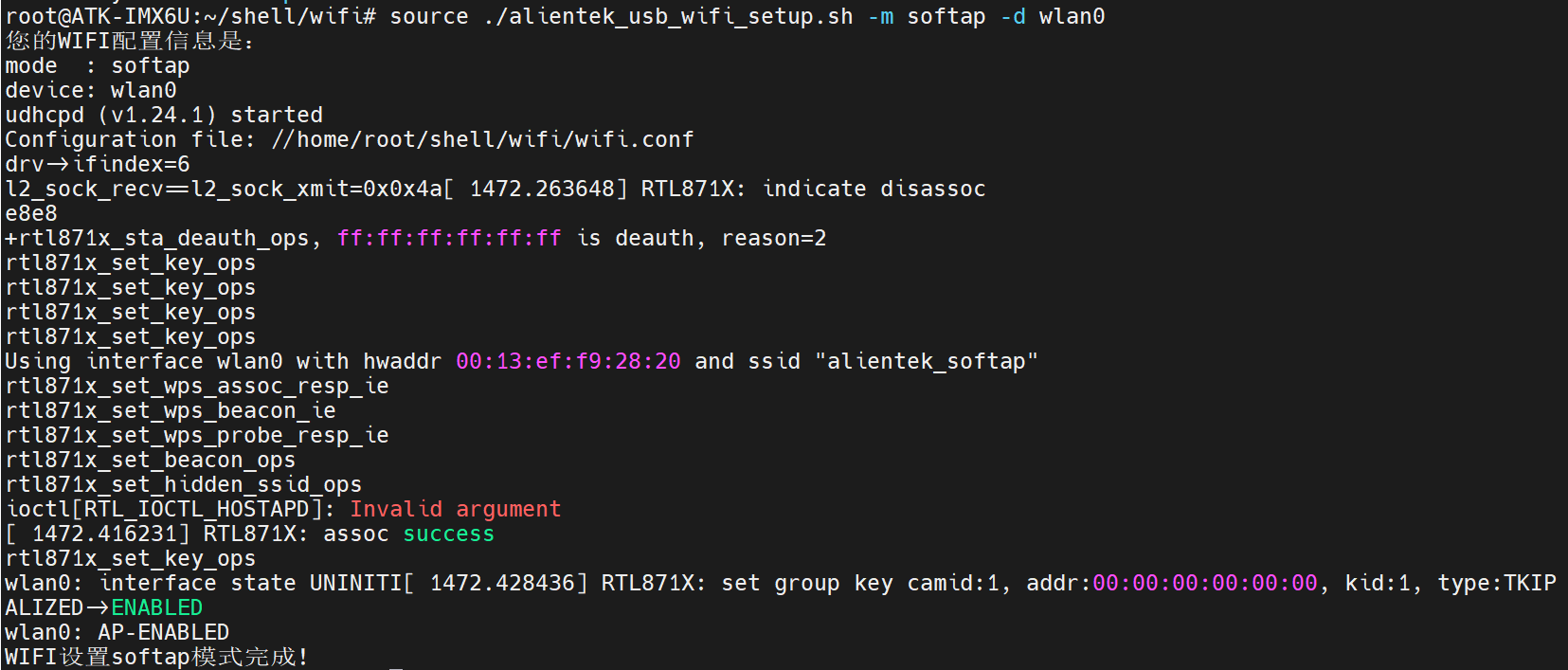Click the magenta 00:00:00:00:00:00 address
This screenshot has height=670, width=1568.
coord(1204,584)
